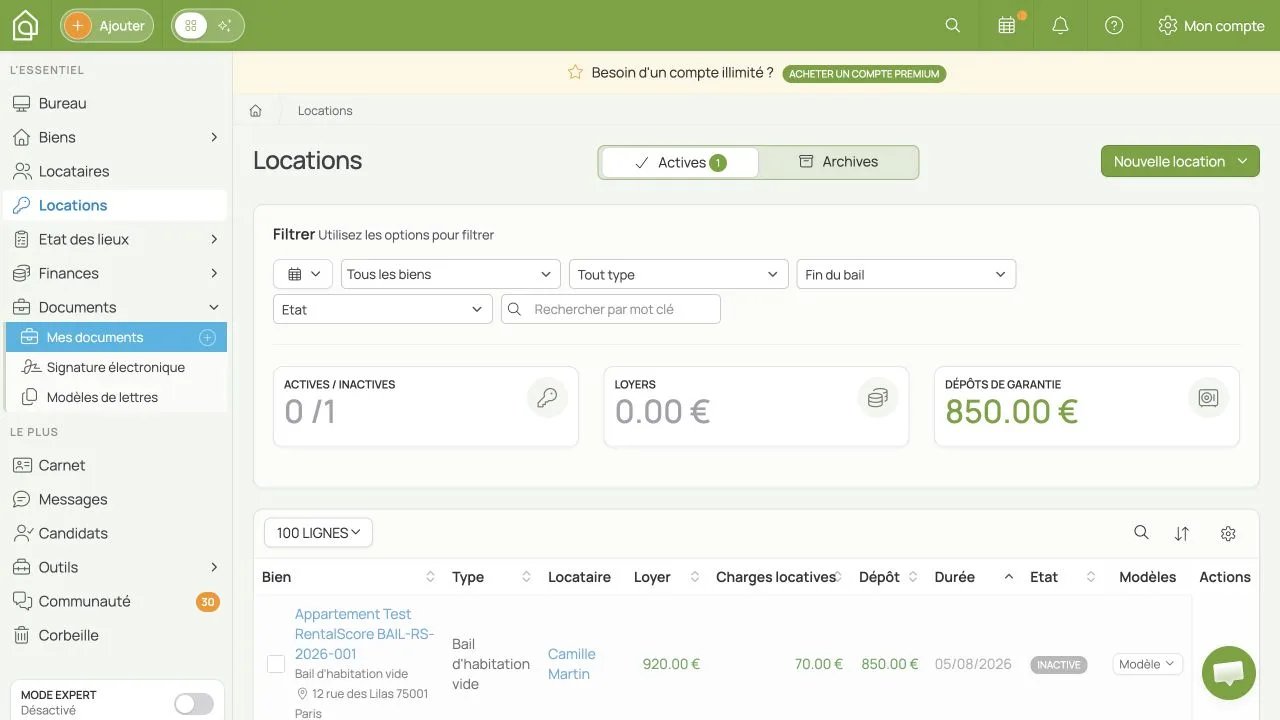This screenshot has width=1280, height=720.
Task: Expand the Outils sidebar submenu
Action: click(214, 568)
